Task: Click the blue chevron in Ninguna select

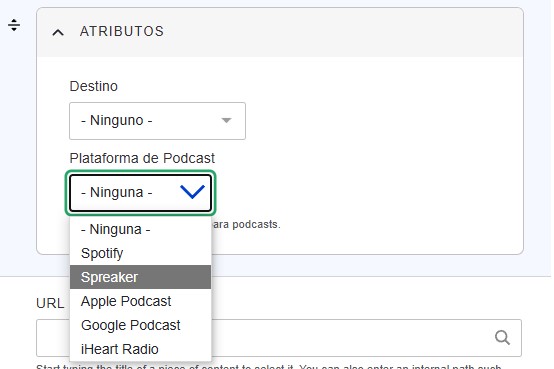Action: coord(193,192)
